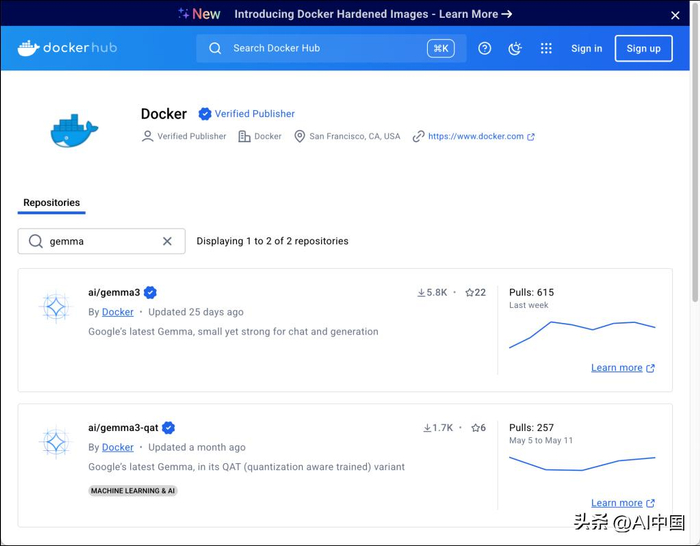Viewport: 700px width, 546px height.
Task: Click the magnifier in repository filter box
Action: 36,241
